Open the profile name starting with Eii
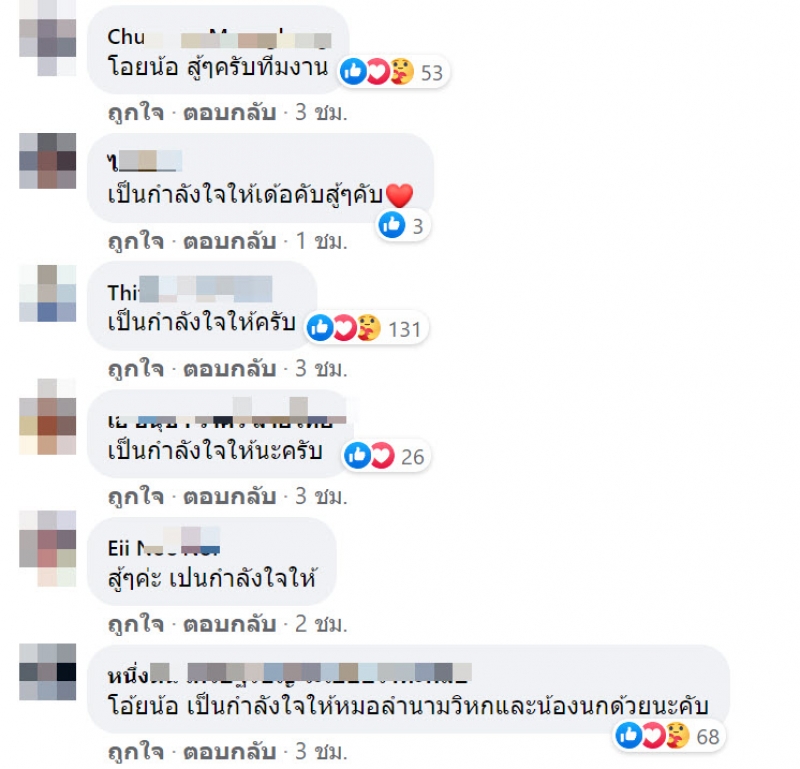Screen dimensions: 800x769 point(164,546)
